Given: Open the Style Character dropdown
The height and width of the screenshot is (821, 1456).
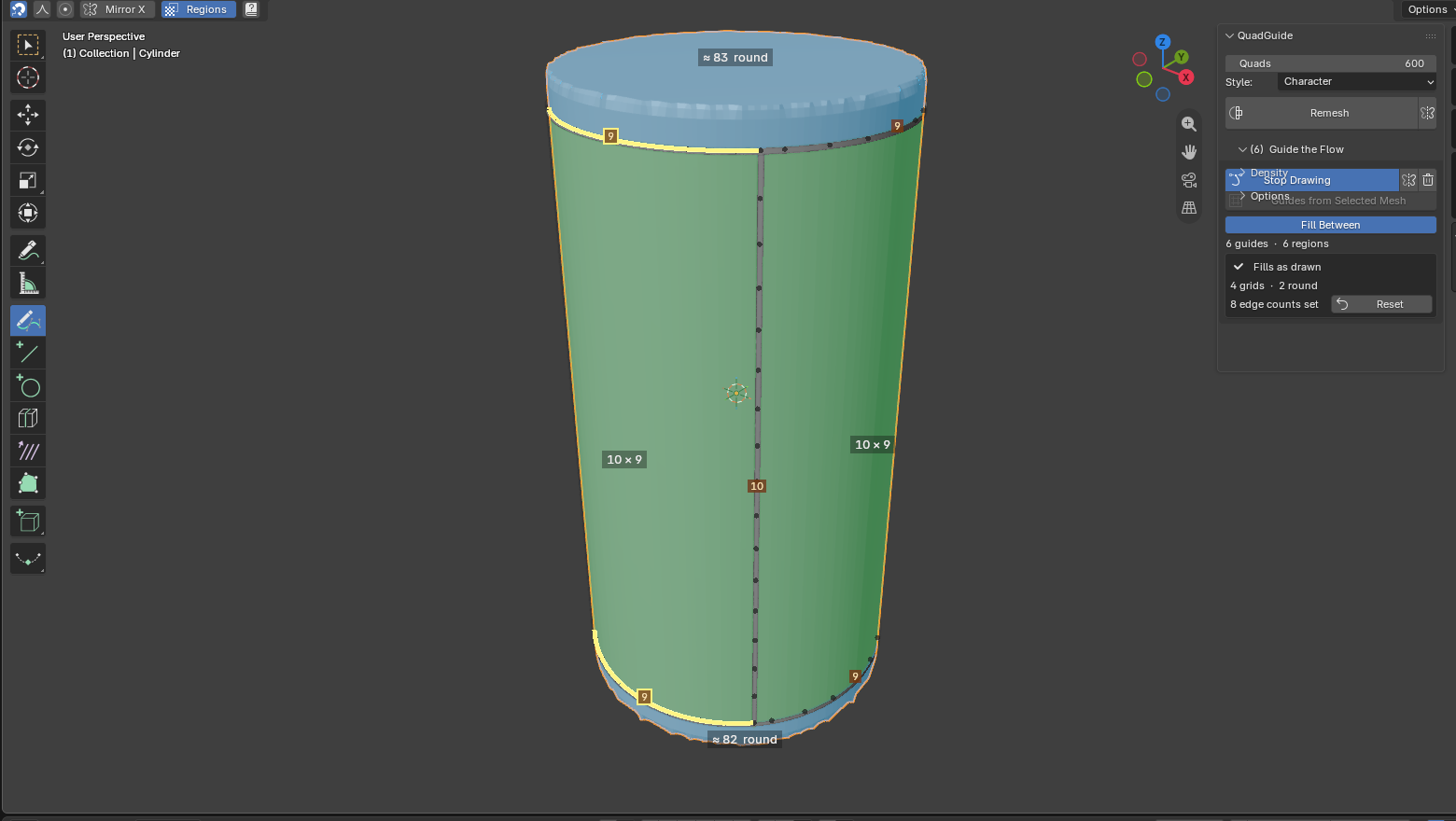Looking at the screenshot, I should [1357, 82].
